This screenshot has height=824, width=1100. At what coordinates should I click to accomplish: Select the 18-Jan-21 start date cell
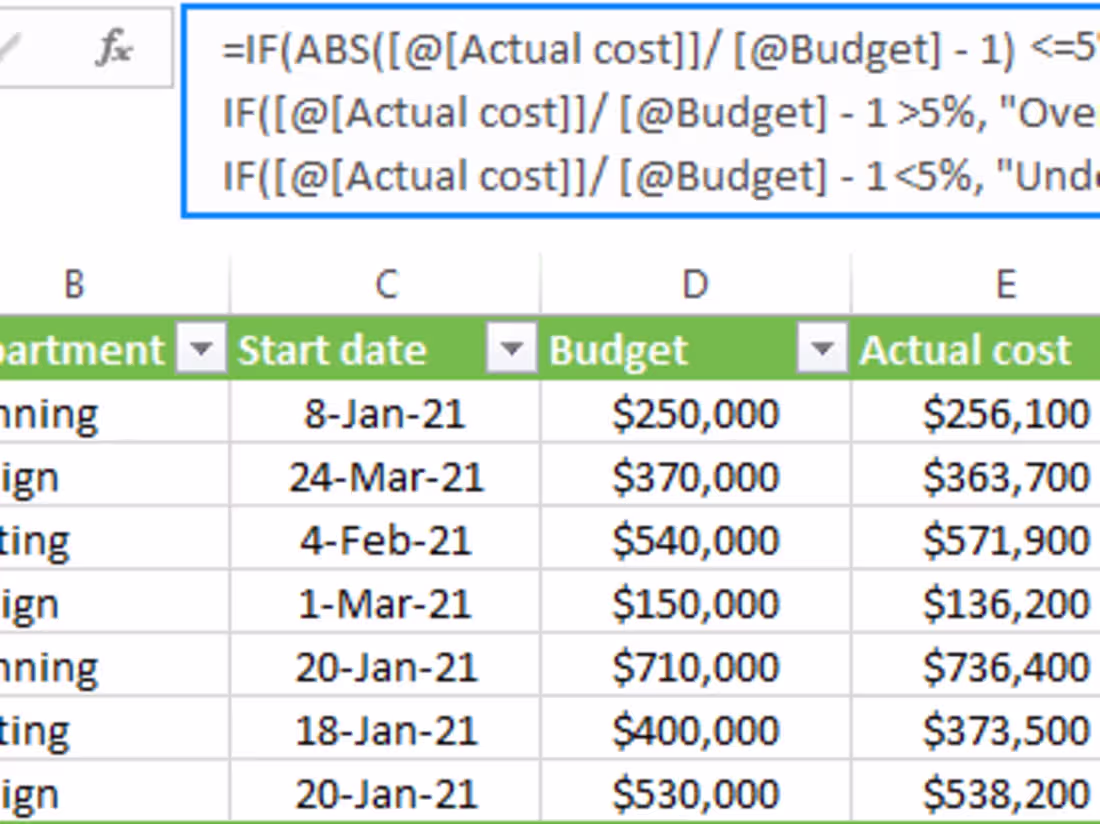pos(385,731)
